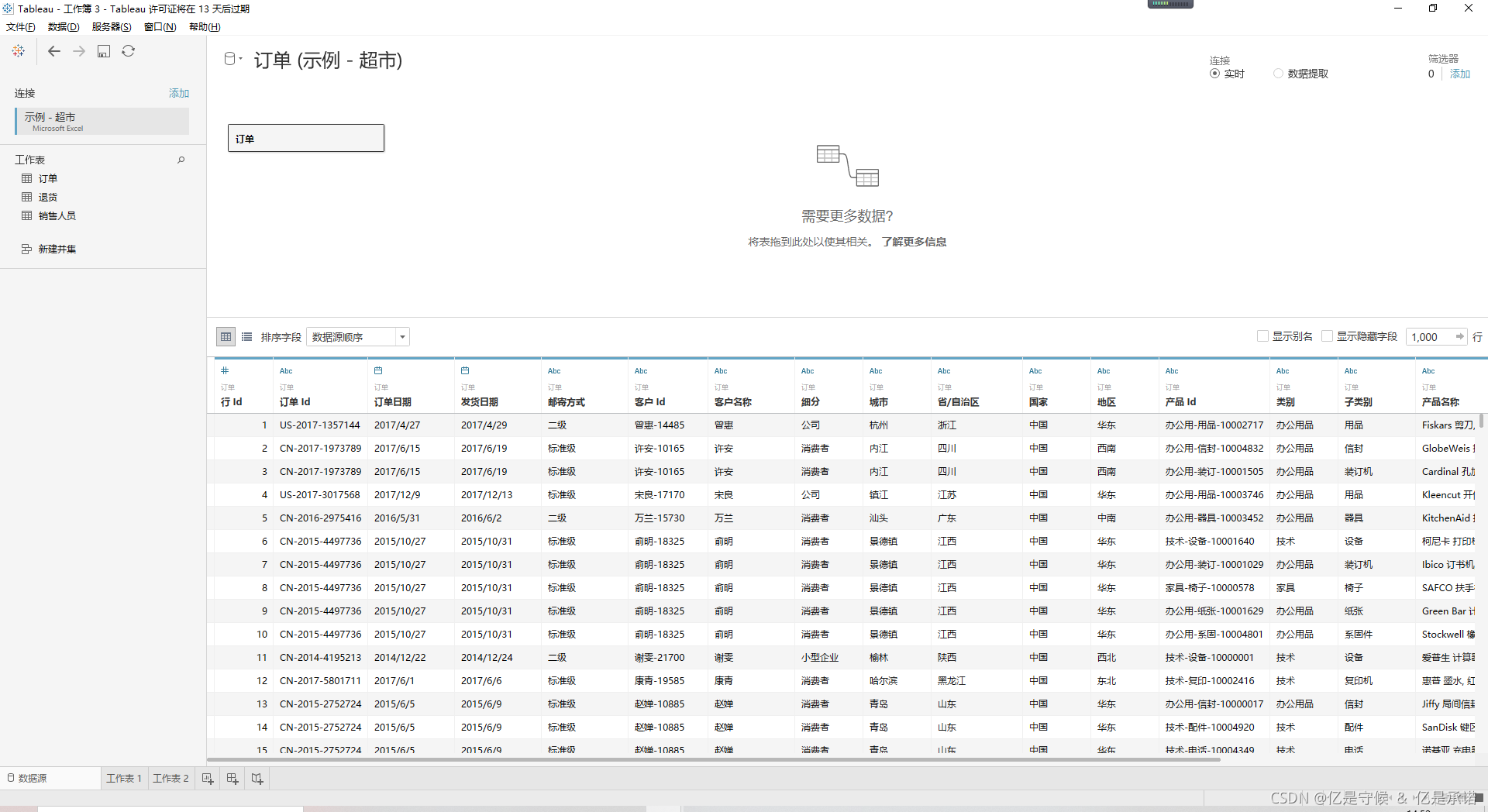Open 文件 menu

(x=21, y=27)
